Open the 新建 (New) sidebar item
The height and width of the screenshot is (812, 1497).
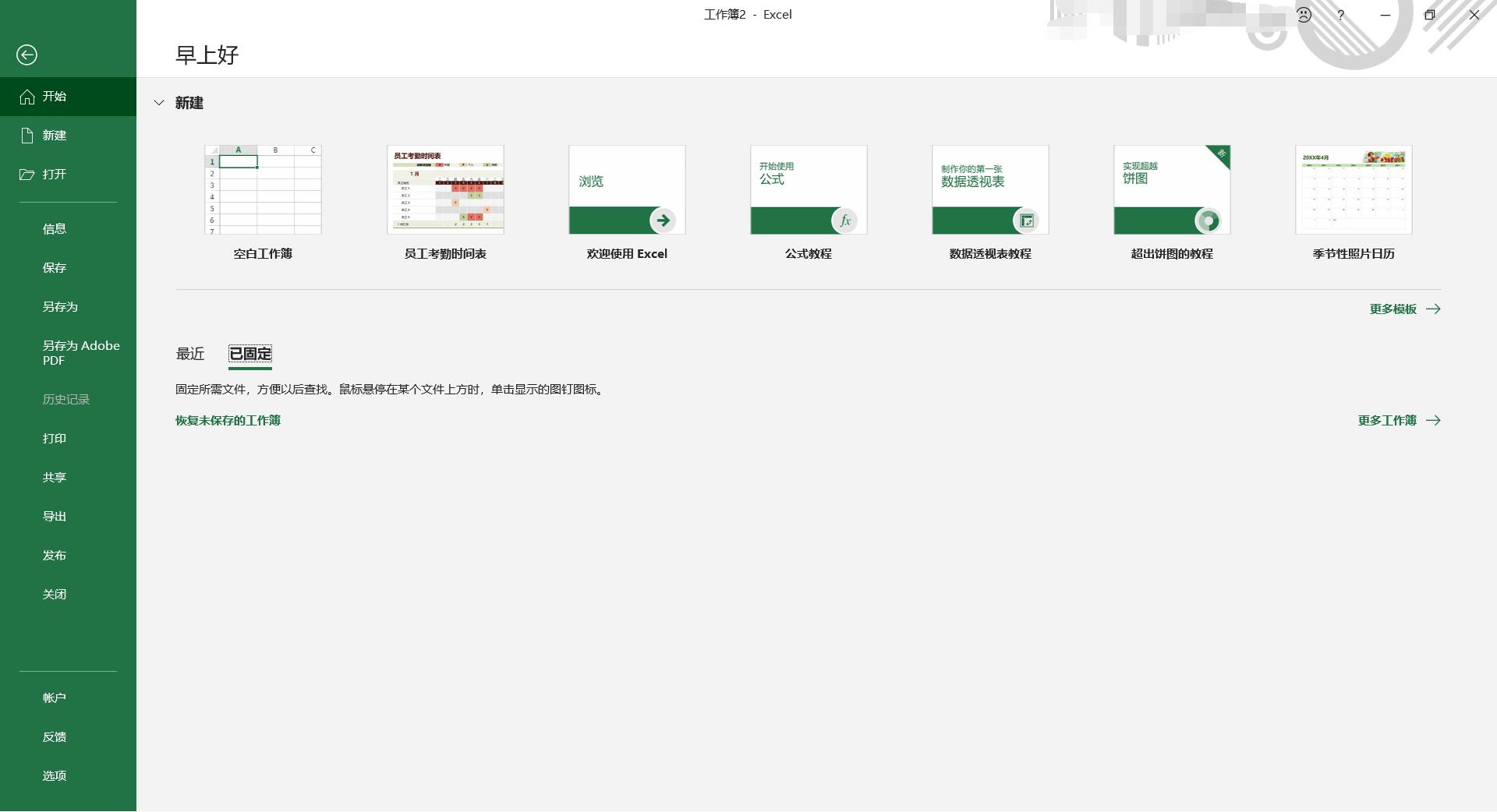click(53, 135)
